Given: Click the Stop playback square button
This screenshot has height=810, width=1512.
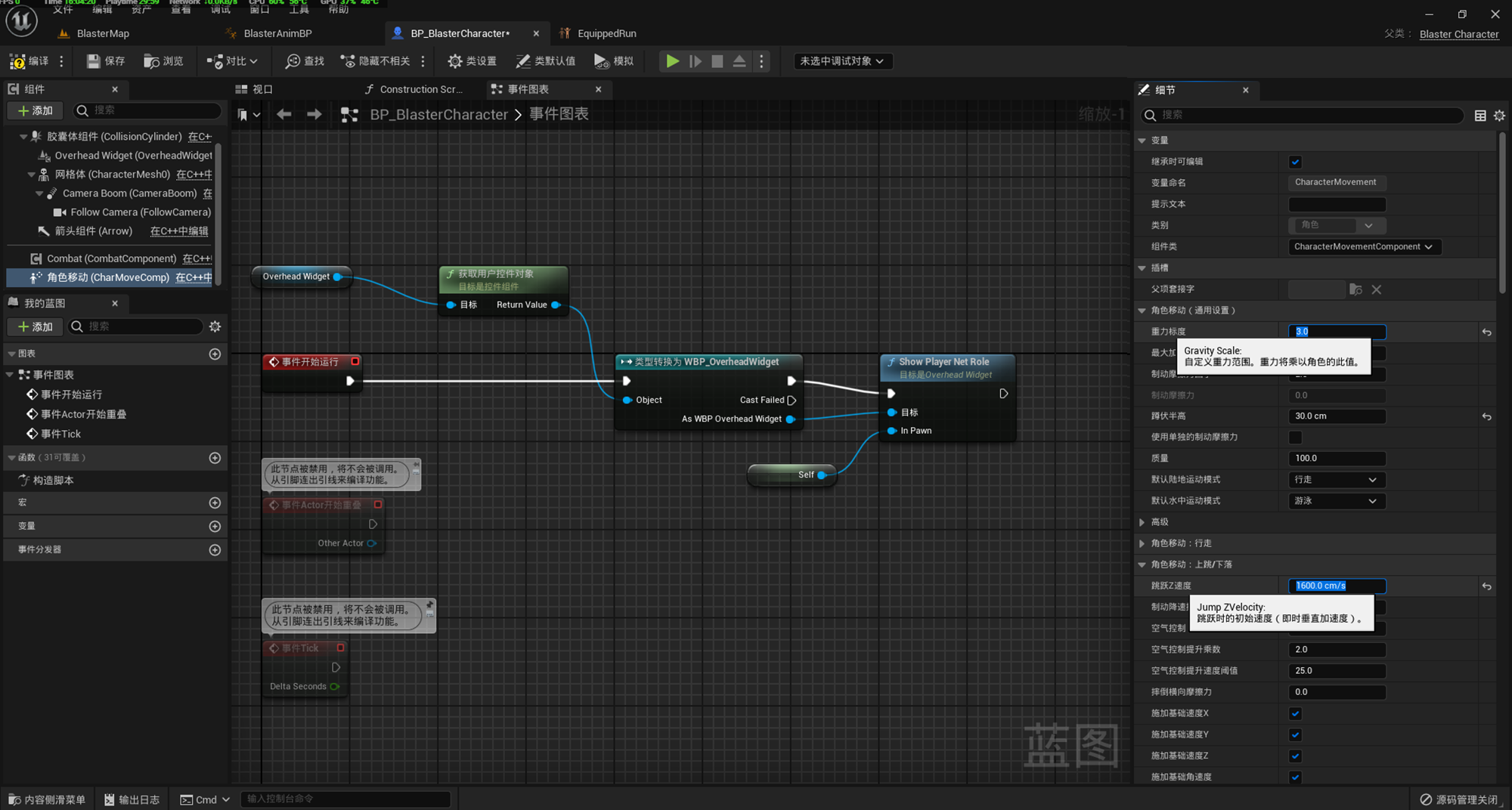Looking at the screenshot, I should click(717, 61).
